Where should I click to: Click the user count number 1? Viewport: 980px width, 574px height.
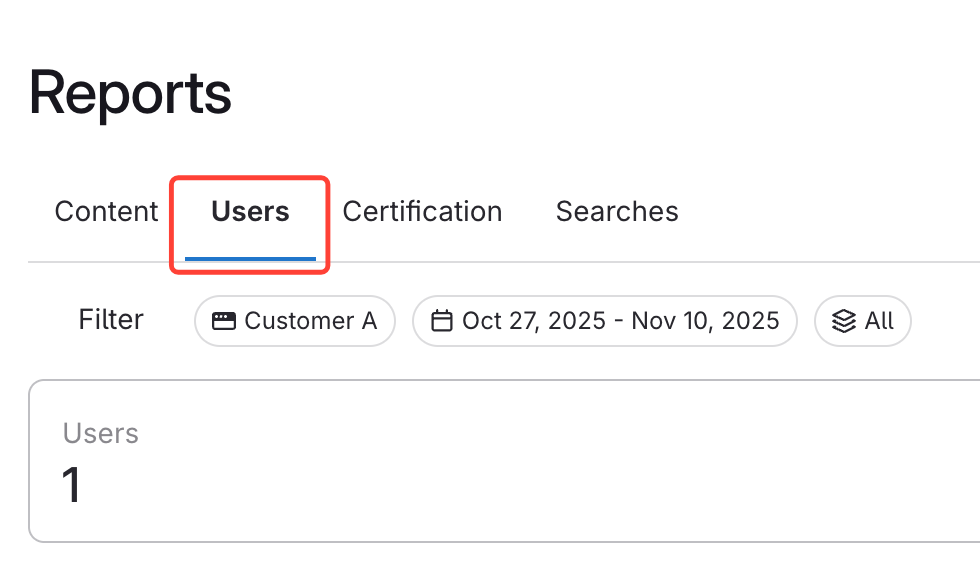[72, 486]
